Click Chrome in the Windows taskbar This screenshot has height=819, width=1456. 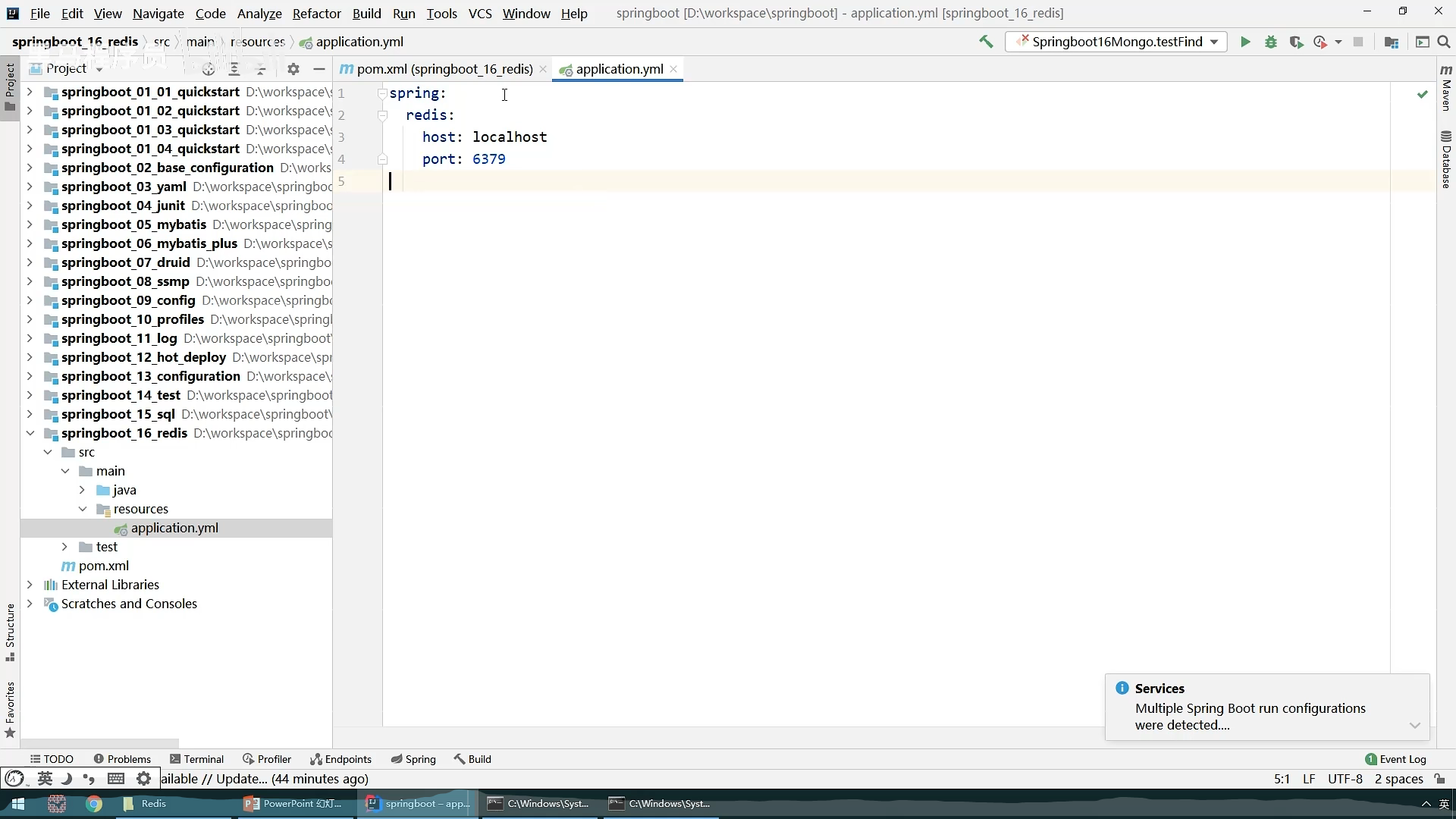click(x=94, y=804)
